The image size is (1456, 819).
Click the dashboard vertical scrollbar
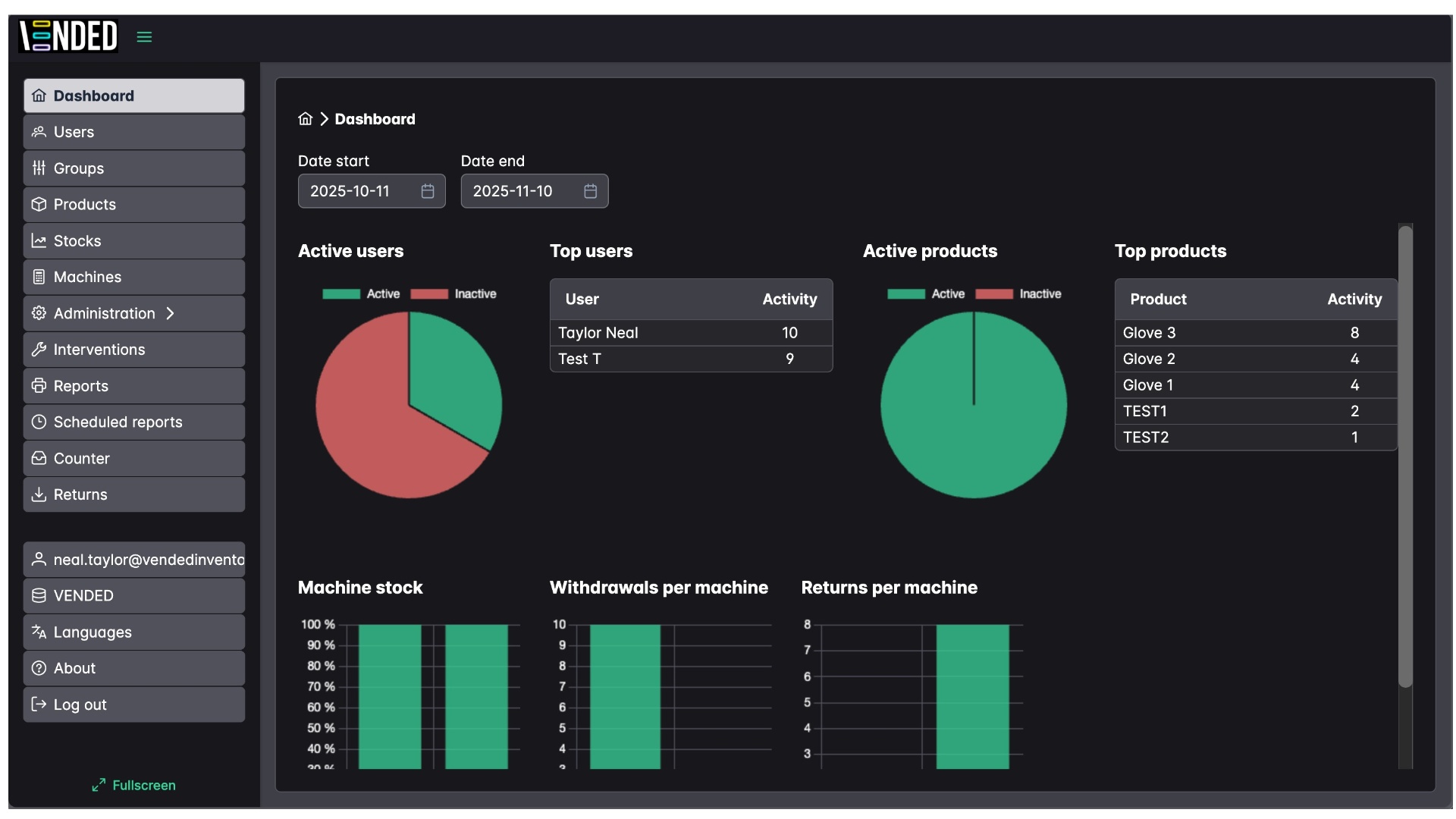[x=1405, y=457]
